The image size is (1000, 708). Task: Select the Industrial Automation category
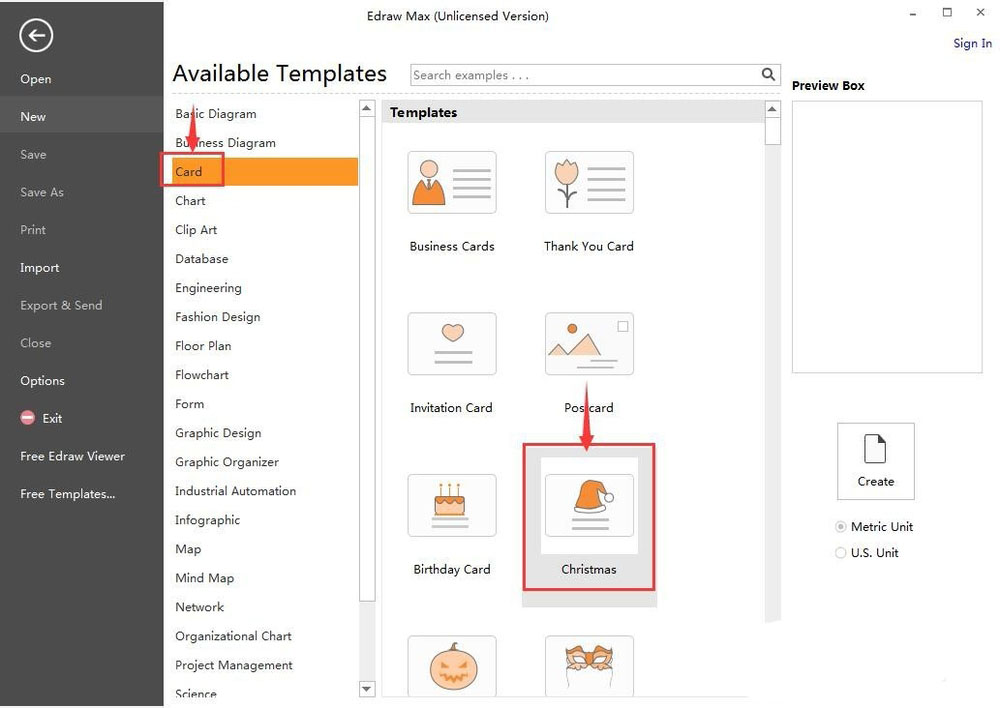[x=236, y=491]
